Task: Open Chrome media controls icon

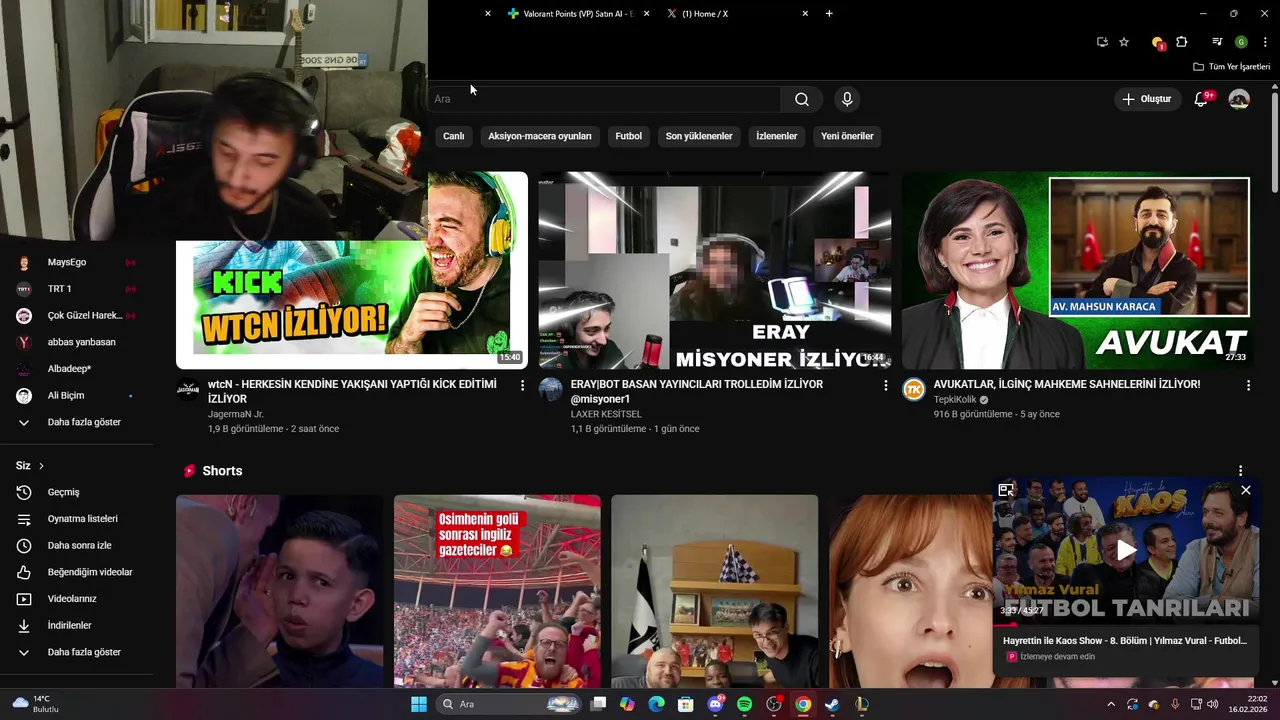Action: click(x=1217, y=42)
